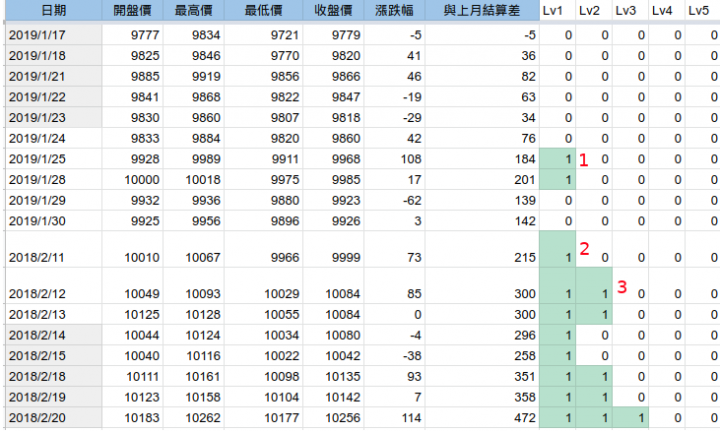Click the 最低價 header cell
Viewport: 720px width, 432px height.
click(x=263, y=10)
